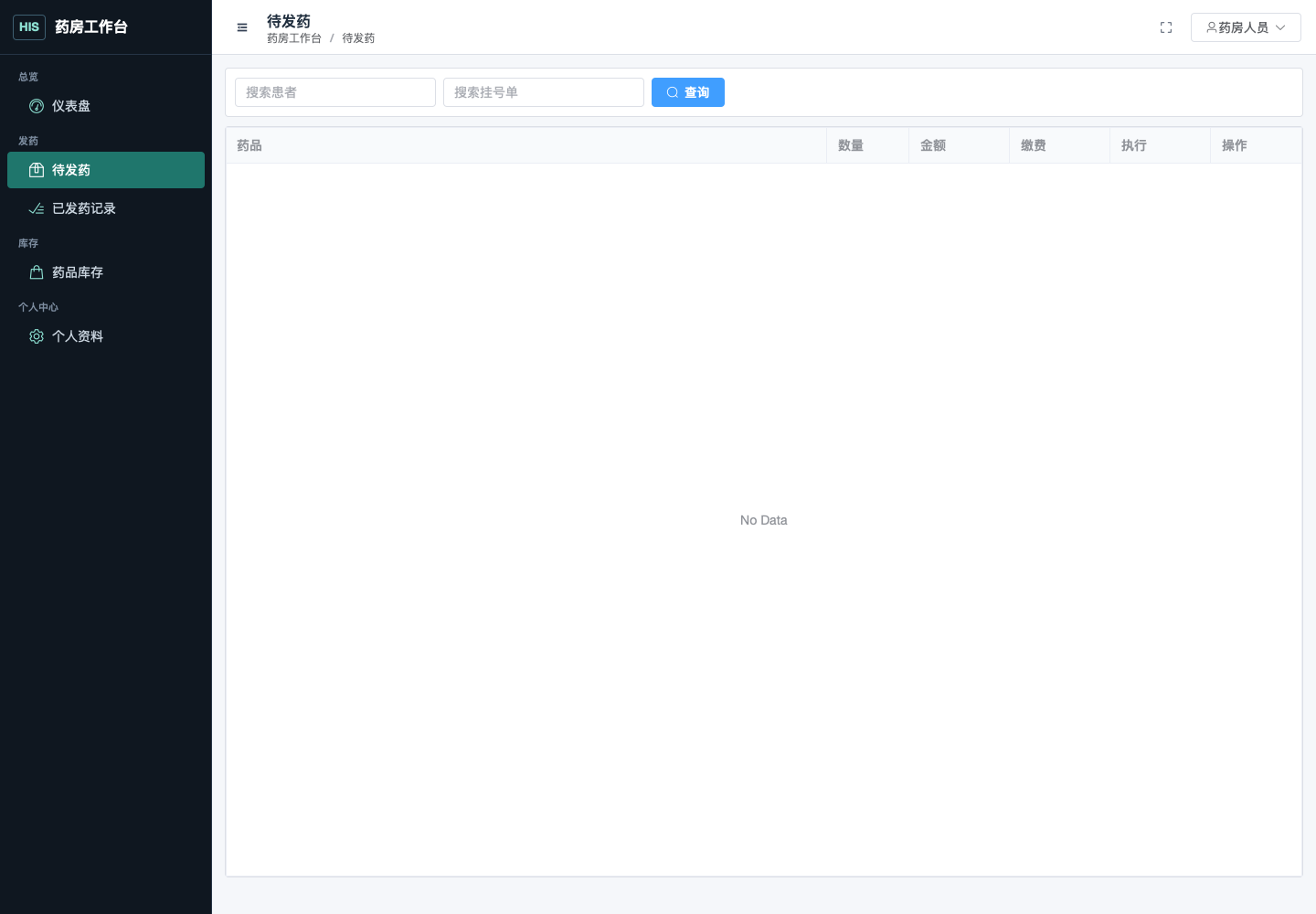Screen dimensions: 1316x914
Task: Collapse sidebar with the hamburger icon
Action: click(x=242, y=27)
